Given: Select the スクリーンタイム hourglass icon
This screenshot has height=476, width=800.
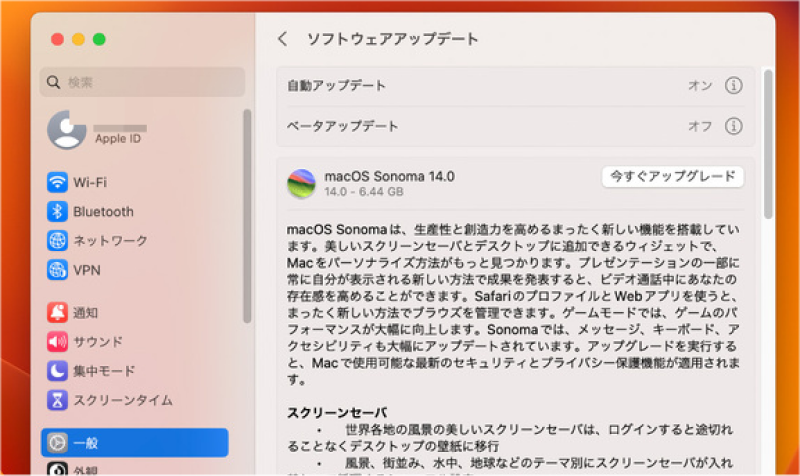Looking at the screenshot, I should pyautogui.click(x=57, y=400).
